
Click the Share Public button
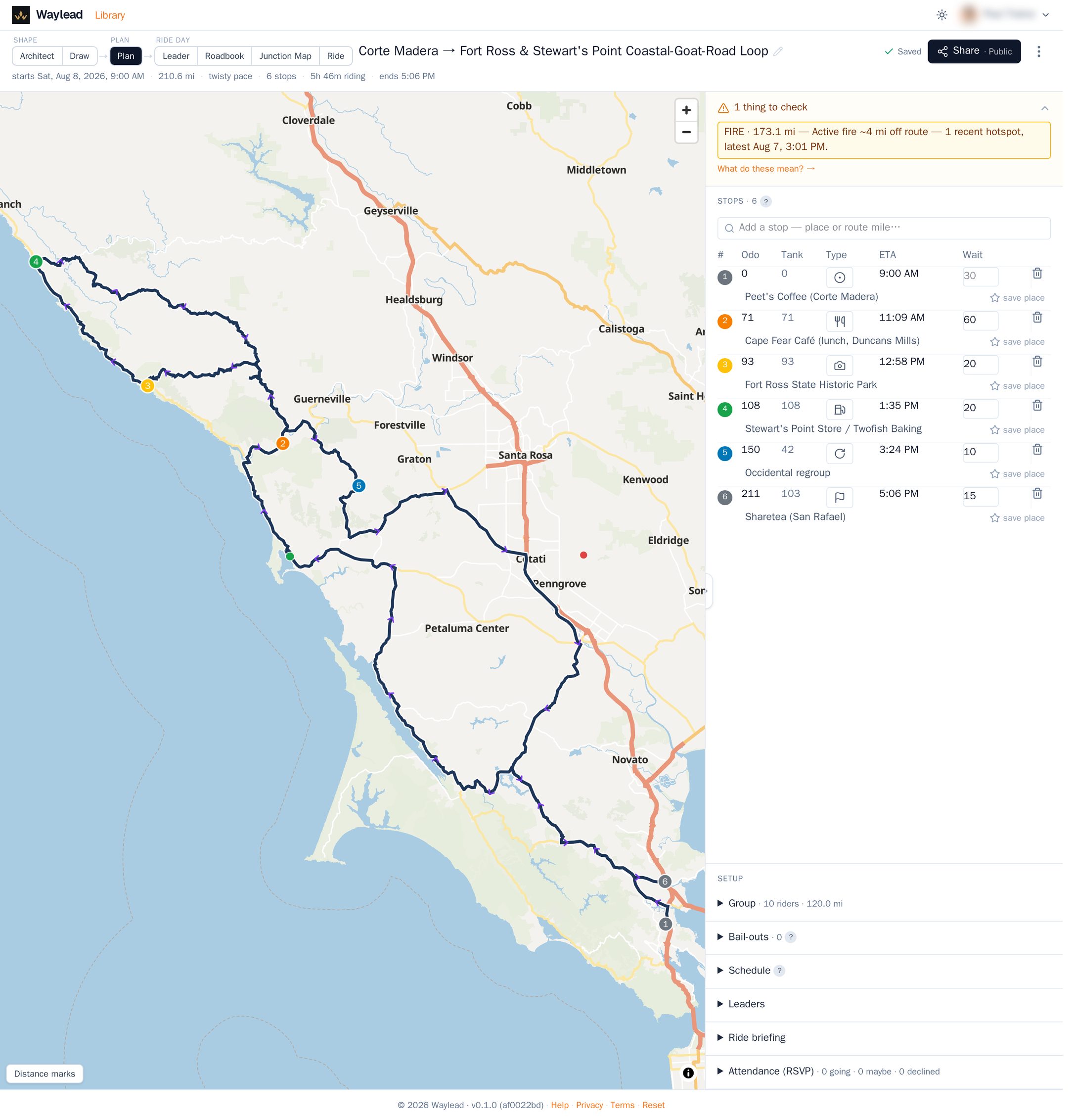coord(974,51)
